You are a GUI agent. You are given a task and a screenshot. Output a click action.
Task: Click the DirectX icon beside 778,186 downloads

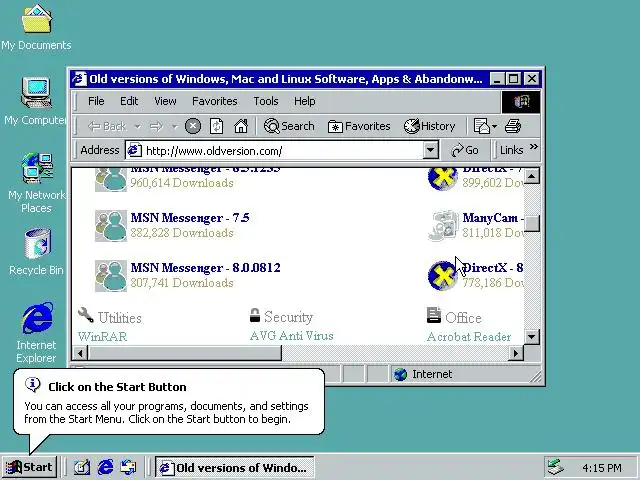443,276
